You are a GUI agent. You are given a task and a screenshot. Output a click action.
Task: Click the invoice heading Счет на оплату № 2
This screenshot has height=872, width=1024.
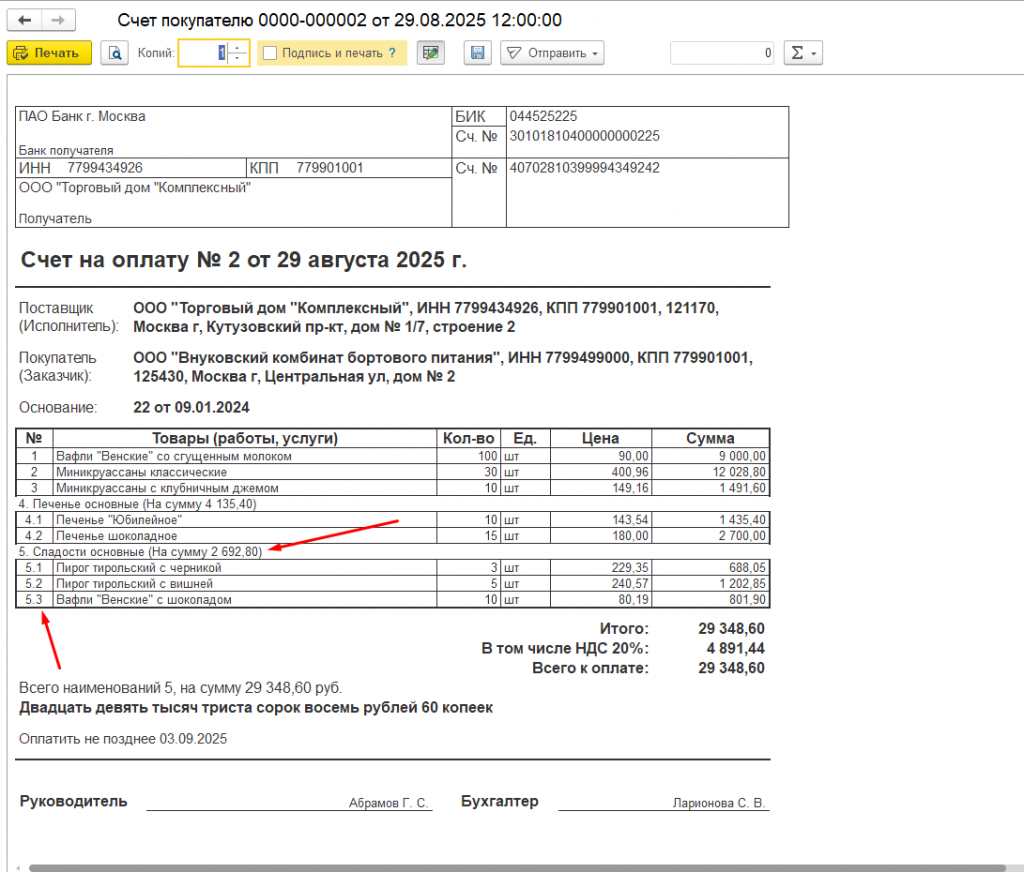(244, 260)
